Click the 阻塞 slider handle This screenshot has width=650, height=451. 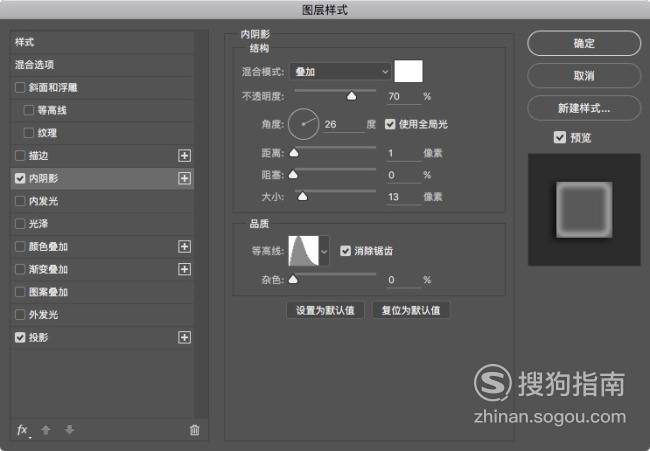coord(293,174)
